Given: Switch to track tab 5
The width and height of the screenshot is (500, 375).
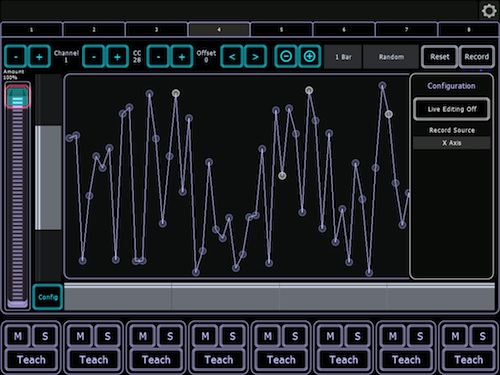Looking at the screenshot, I should tap(282, 30).
